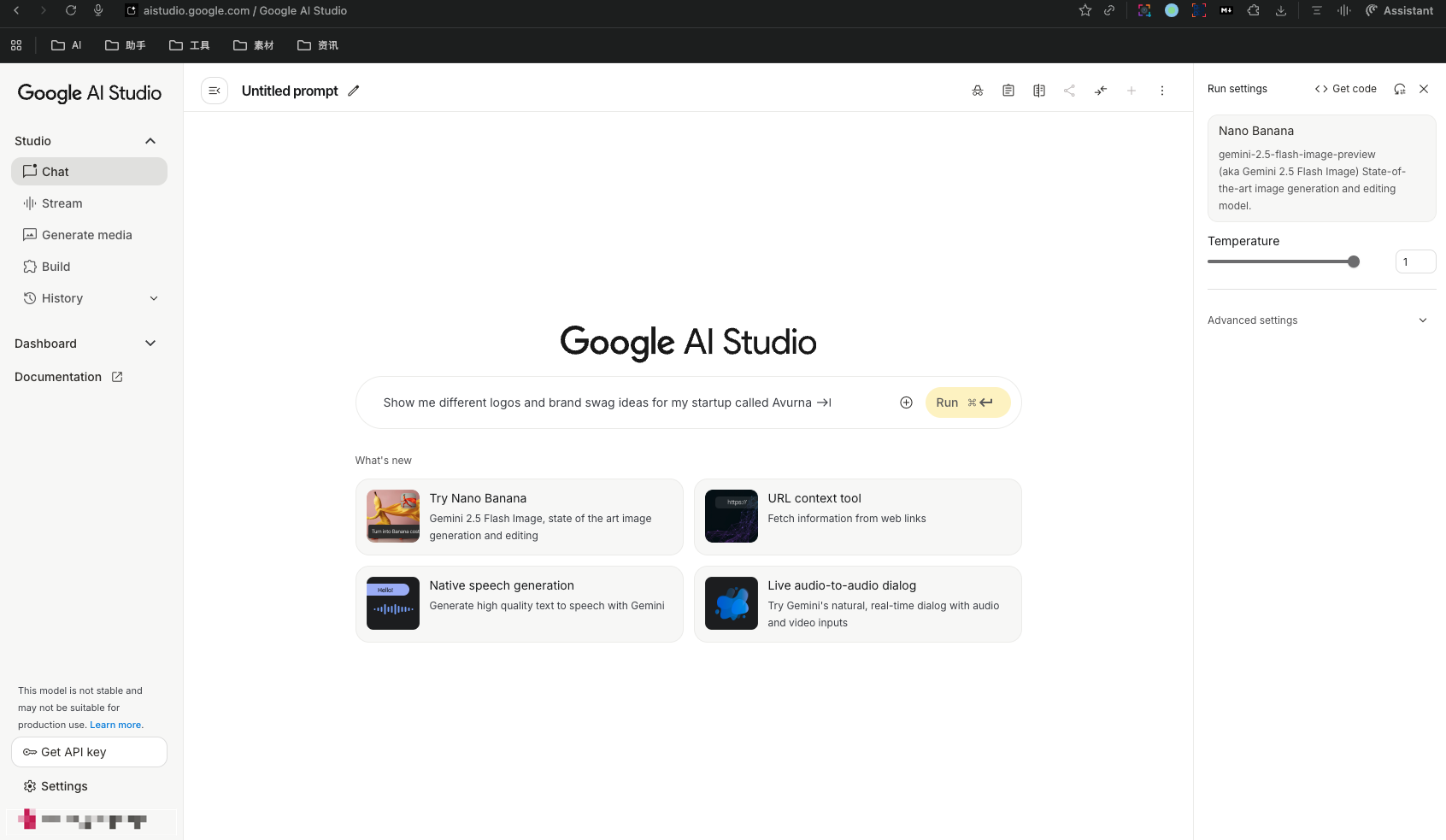Edit the Untitled prompt title with the pencil icon

coord(354,91)
